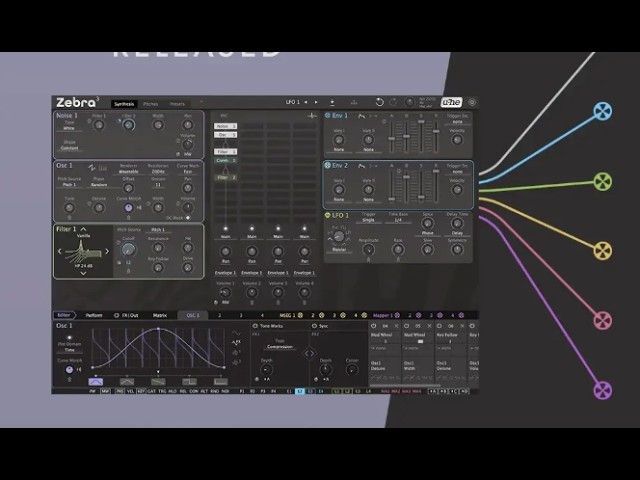Click the Osc 1 Curve Morph purple knob

tap(128, 208)
